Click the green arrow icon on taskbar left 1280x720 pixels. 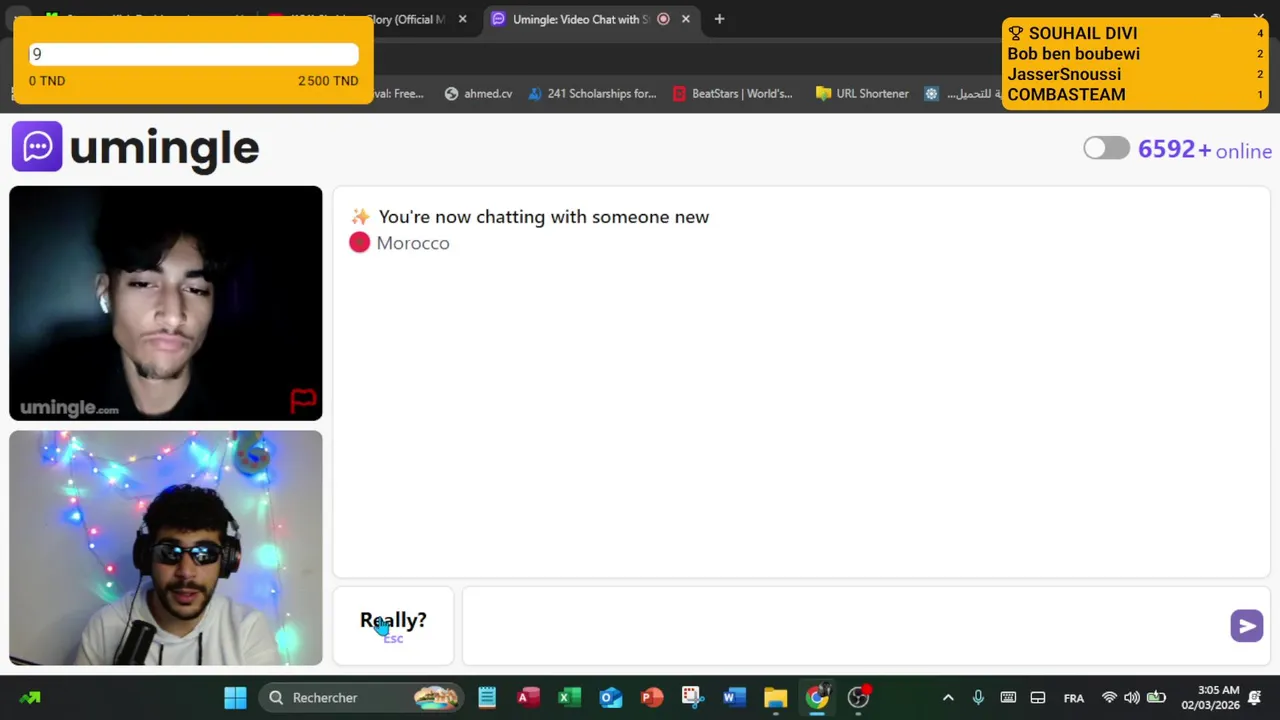tap(30, 698)
